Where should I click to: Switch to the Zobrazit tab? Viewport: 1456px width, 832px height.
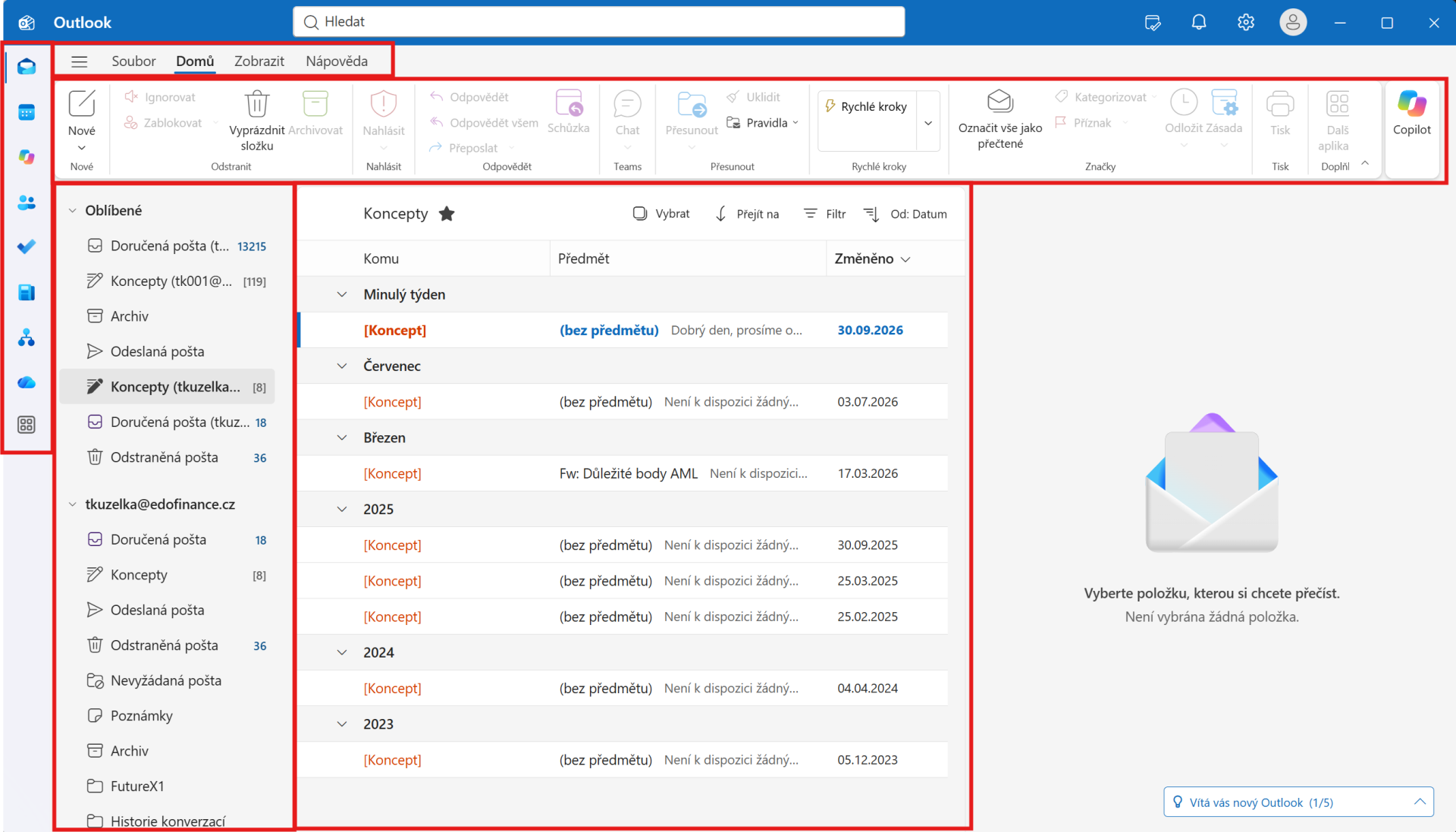tap(259, 61)
